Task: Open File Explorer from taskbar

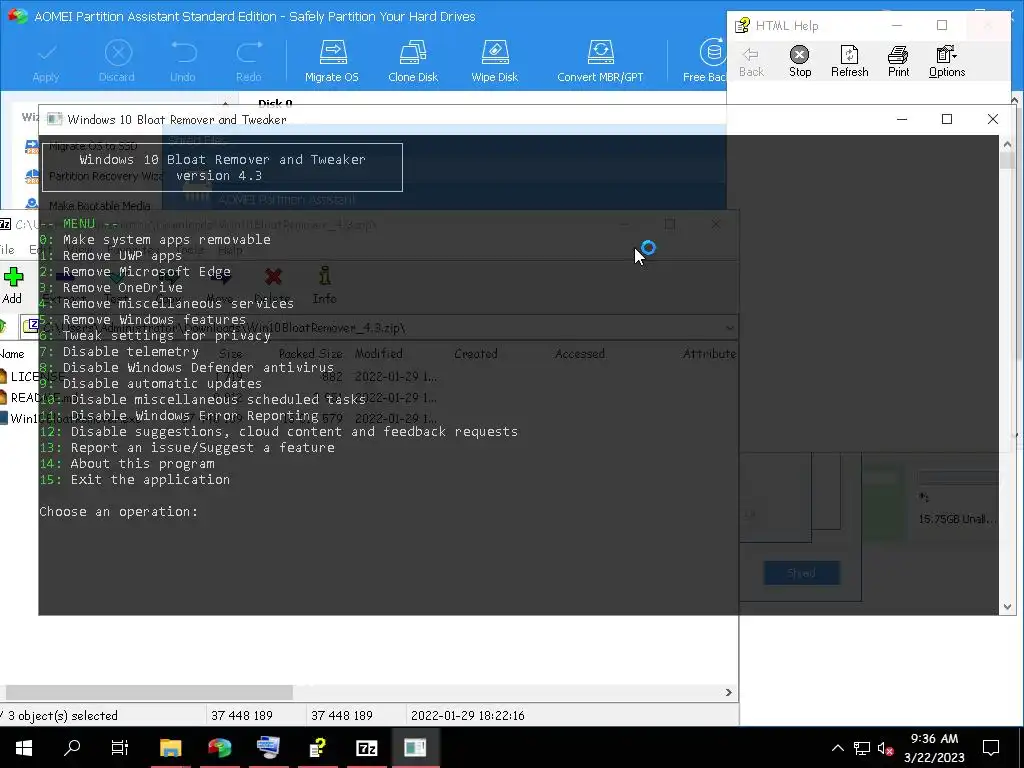Action: pos(170,747)
